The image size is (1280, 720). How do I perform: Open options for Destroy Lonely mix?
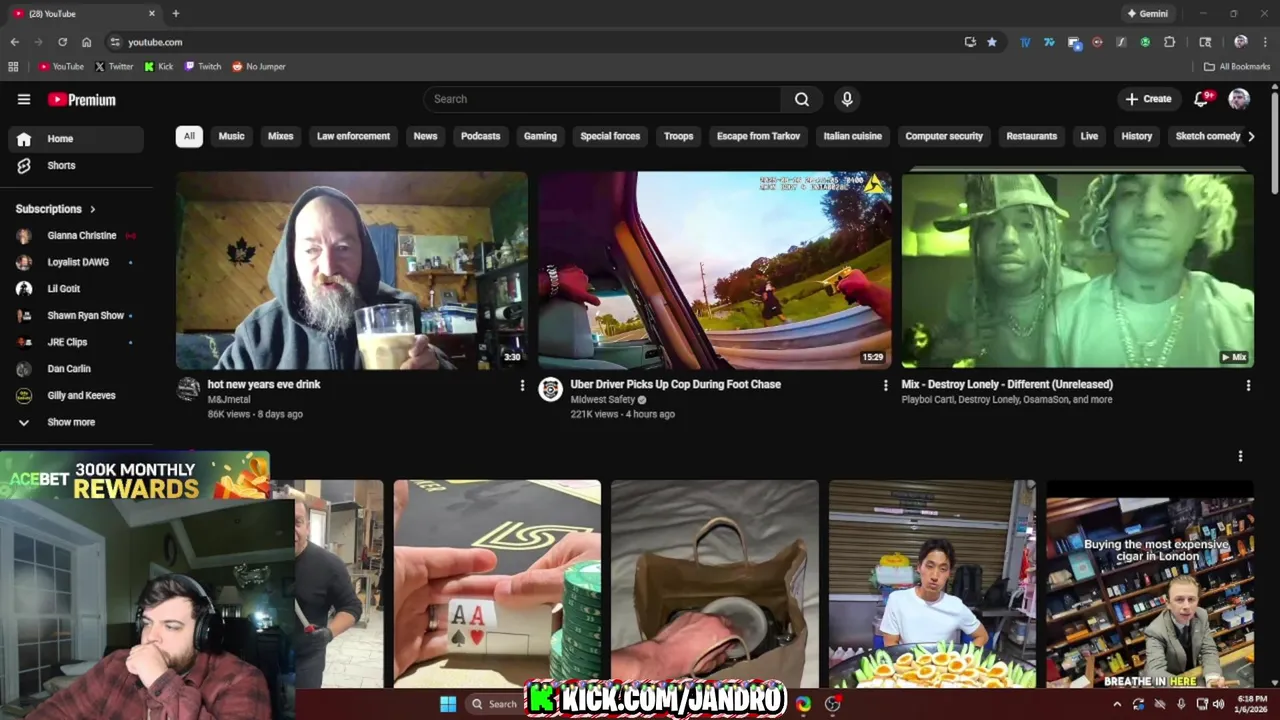(1248, 385)
